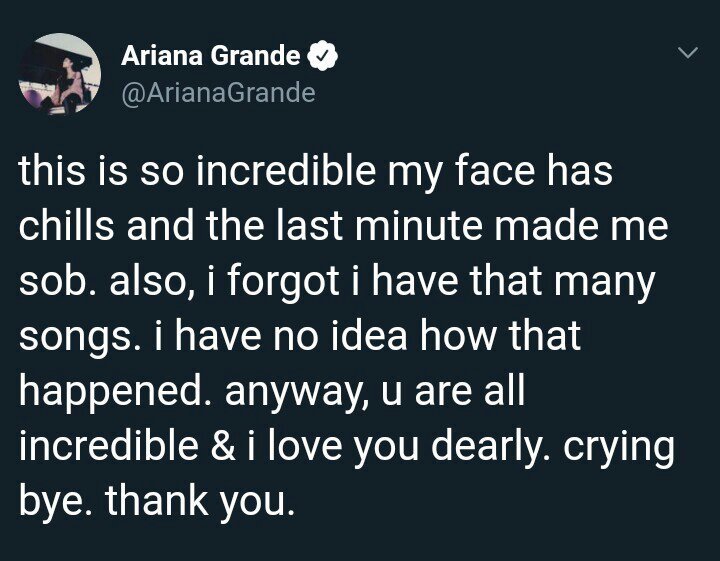The height and width of the screenshot is (561, 720).
Task: Open the @ArianaGrande handle link
Action: click(219, 93)
